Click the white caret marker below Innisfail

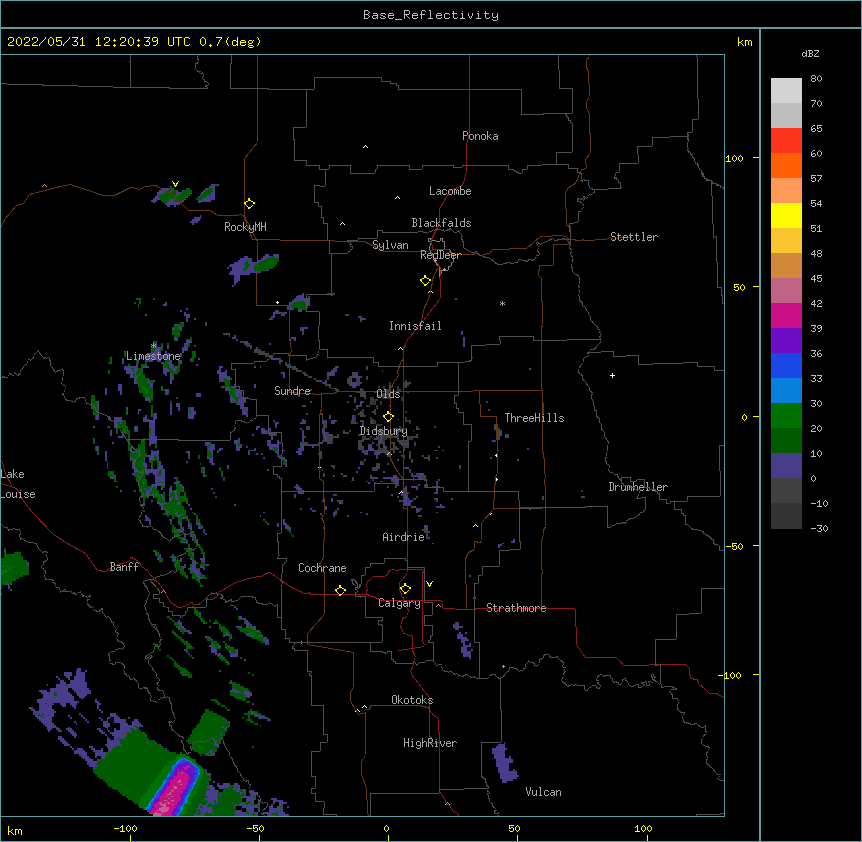[x=400, y=349]
